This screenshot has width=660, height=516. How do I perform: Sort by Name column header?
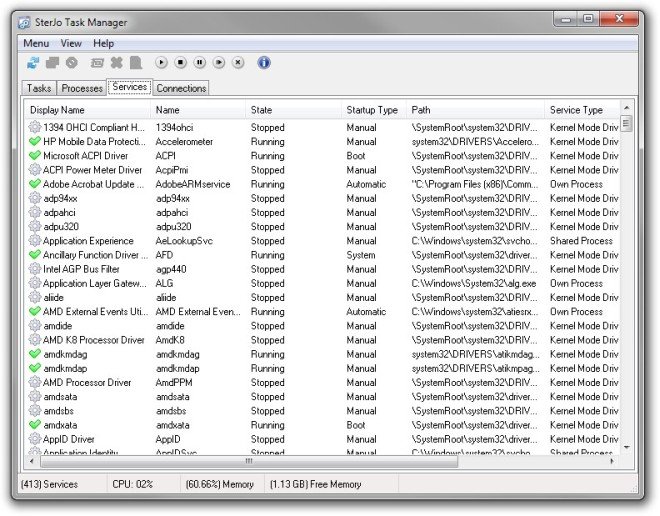tap(198, 110)
